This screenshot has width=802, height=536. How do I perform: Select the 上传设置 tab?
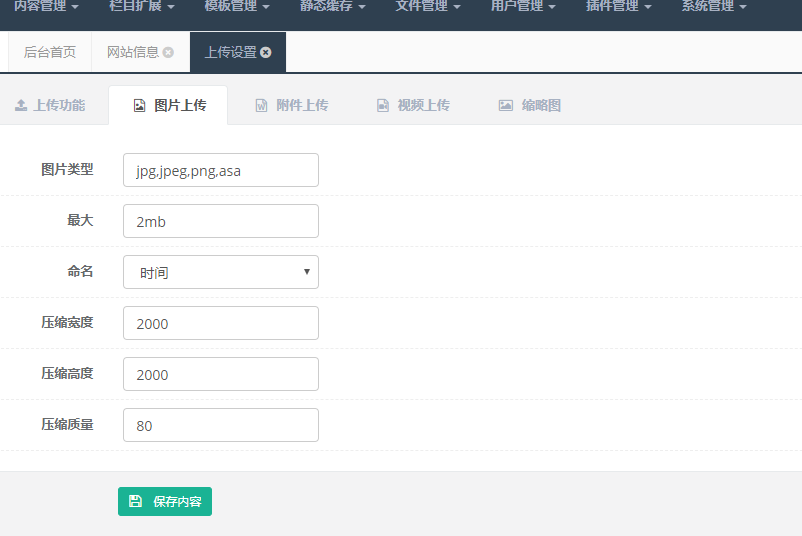(x=231, y=52)
